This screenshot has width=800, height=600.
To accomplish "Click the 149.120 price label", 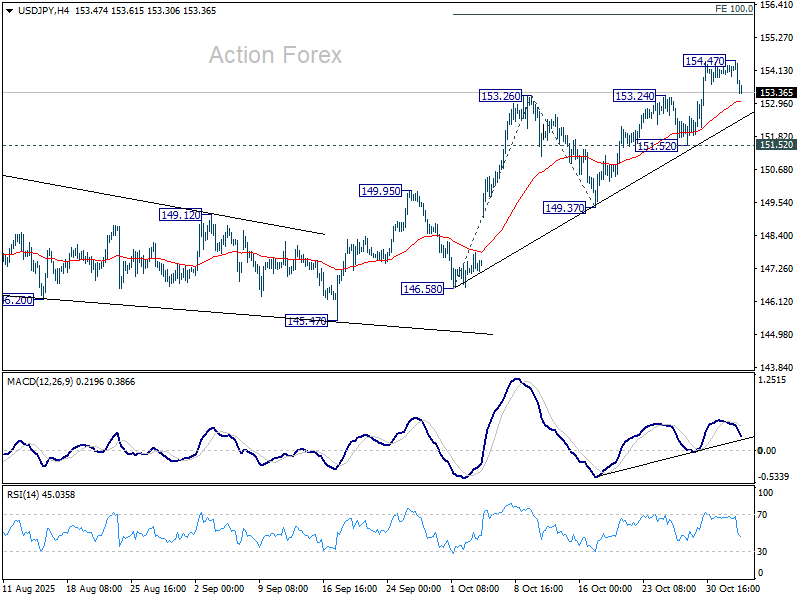I will click(181, 214).
